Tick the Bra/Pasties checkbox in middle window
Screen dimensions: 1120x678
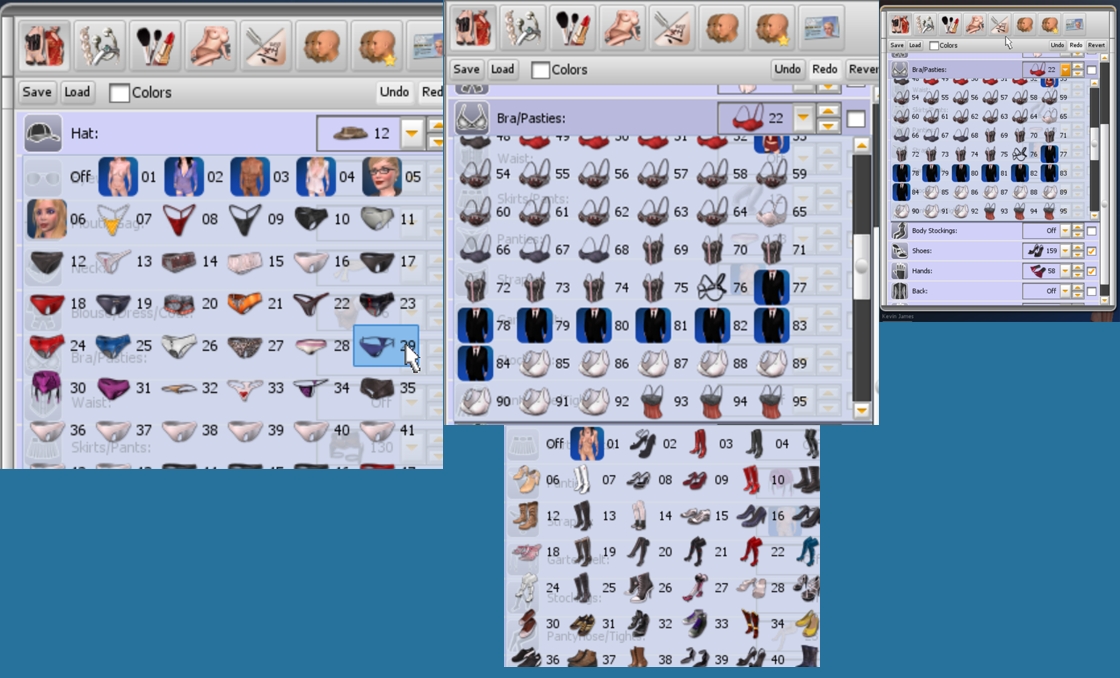[856, 119]
